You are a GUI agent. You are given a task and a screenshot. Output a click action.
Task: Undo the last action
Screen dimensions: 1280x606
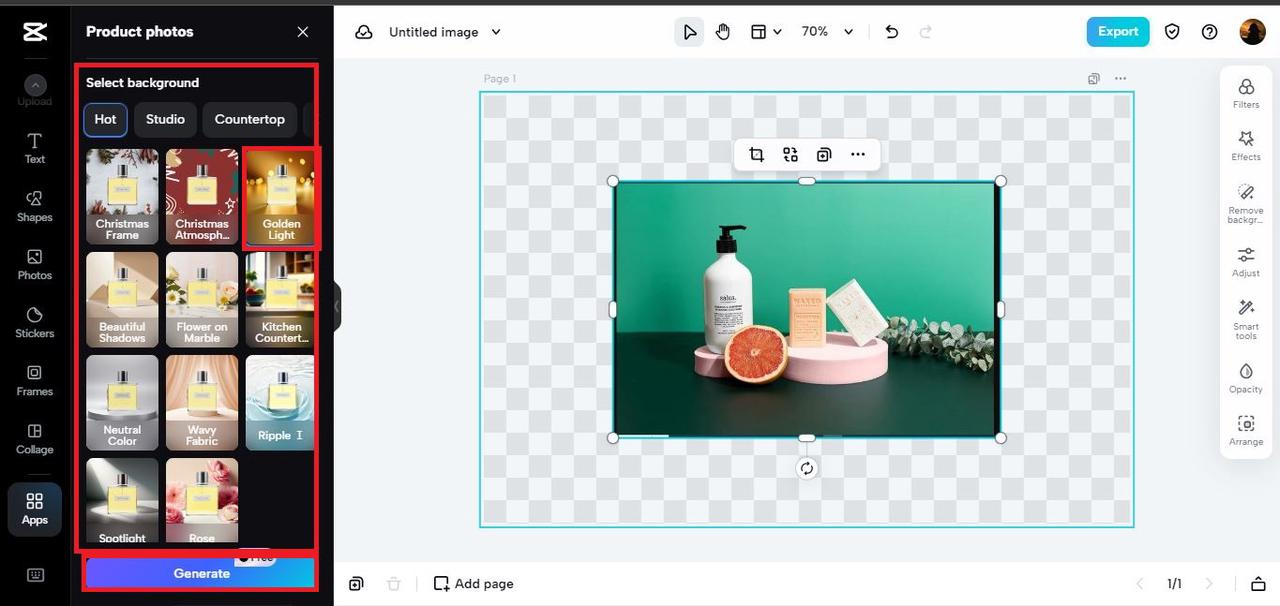[892, 32]
